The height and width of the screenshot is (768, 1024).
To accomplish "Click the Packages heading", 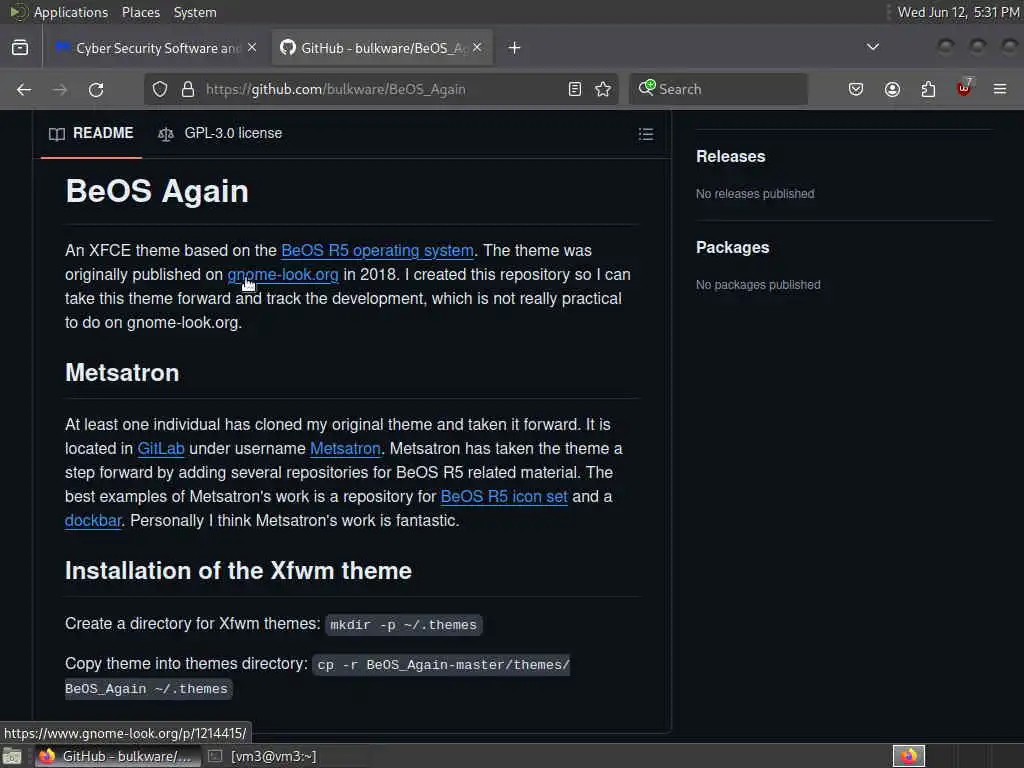I will [732, 248].
